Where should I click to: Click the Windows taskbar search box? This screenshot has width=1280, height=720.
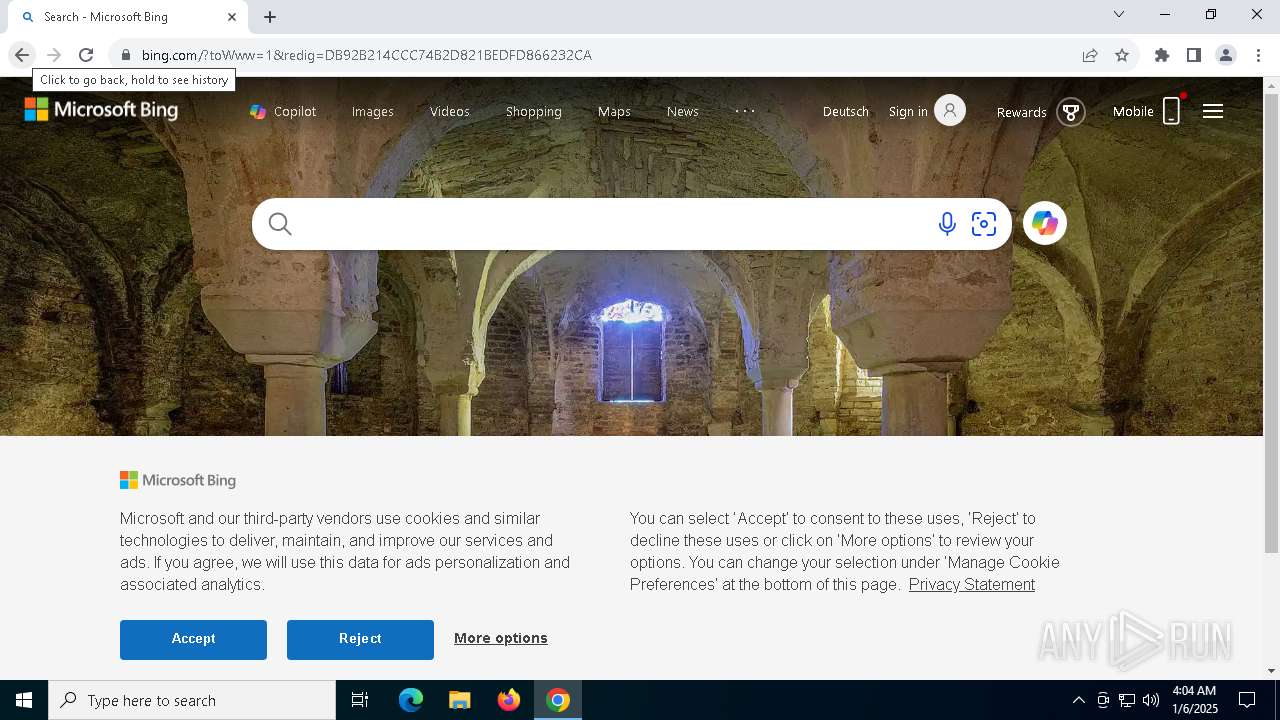click(192, 700)
